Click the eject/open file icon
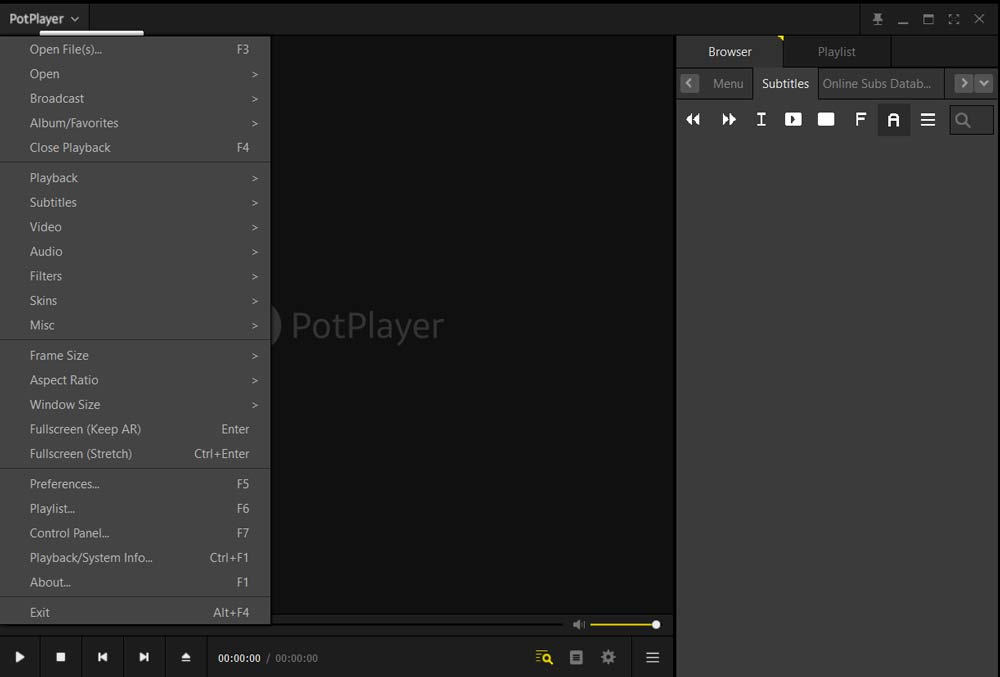1000x677 pixels. (x=186, y=657)
